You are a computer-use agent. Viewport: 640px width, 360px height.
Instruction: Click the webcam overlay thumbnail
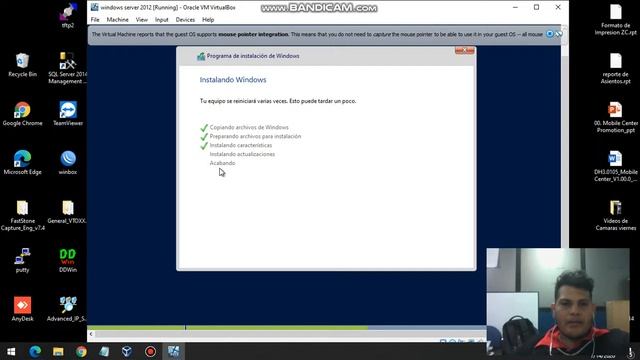pyautogui.click(x=558, y=301)
